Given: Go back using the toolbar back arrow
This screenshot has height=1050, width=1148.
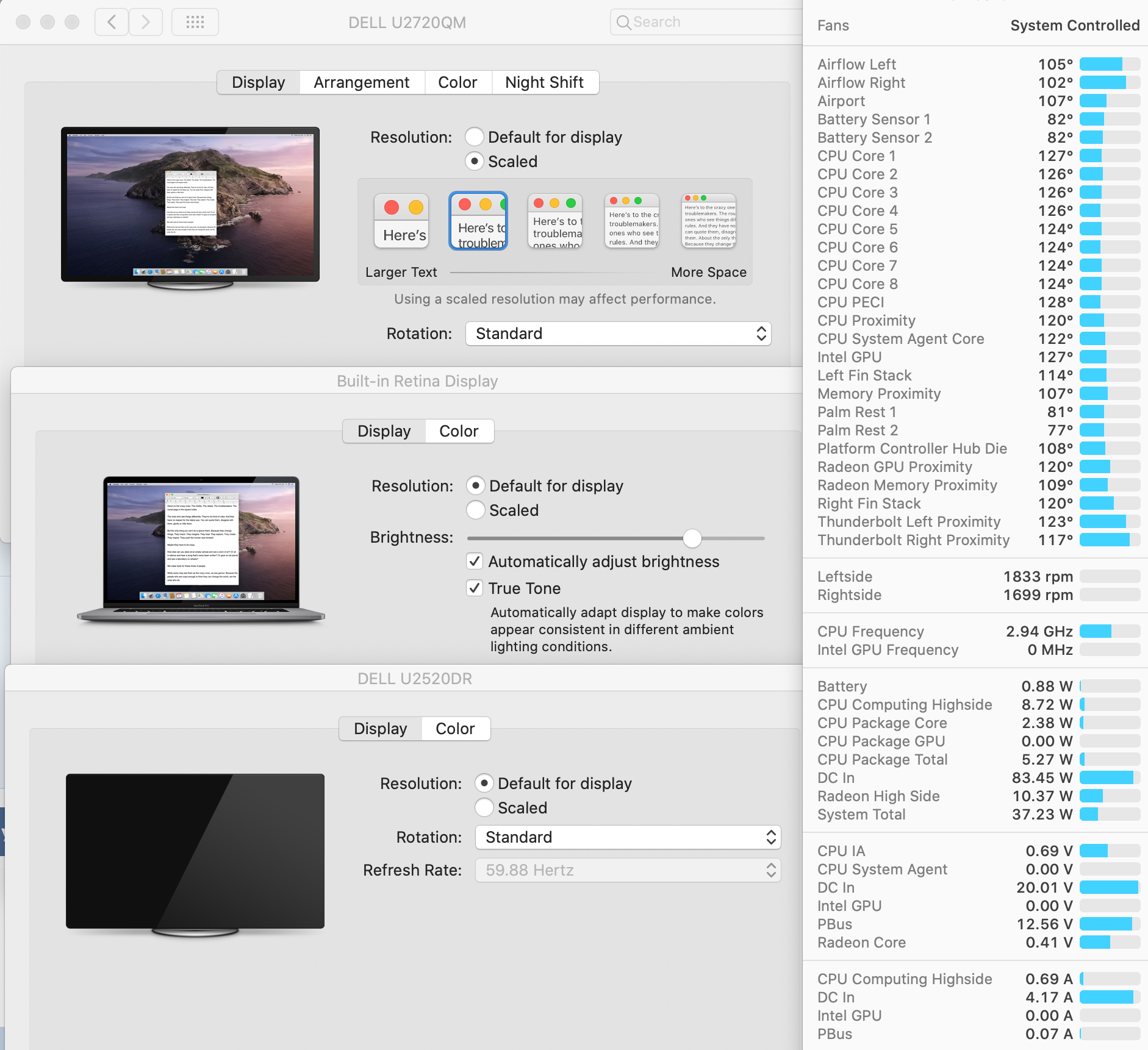Looking at the screenshot, I should [112, 23].
